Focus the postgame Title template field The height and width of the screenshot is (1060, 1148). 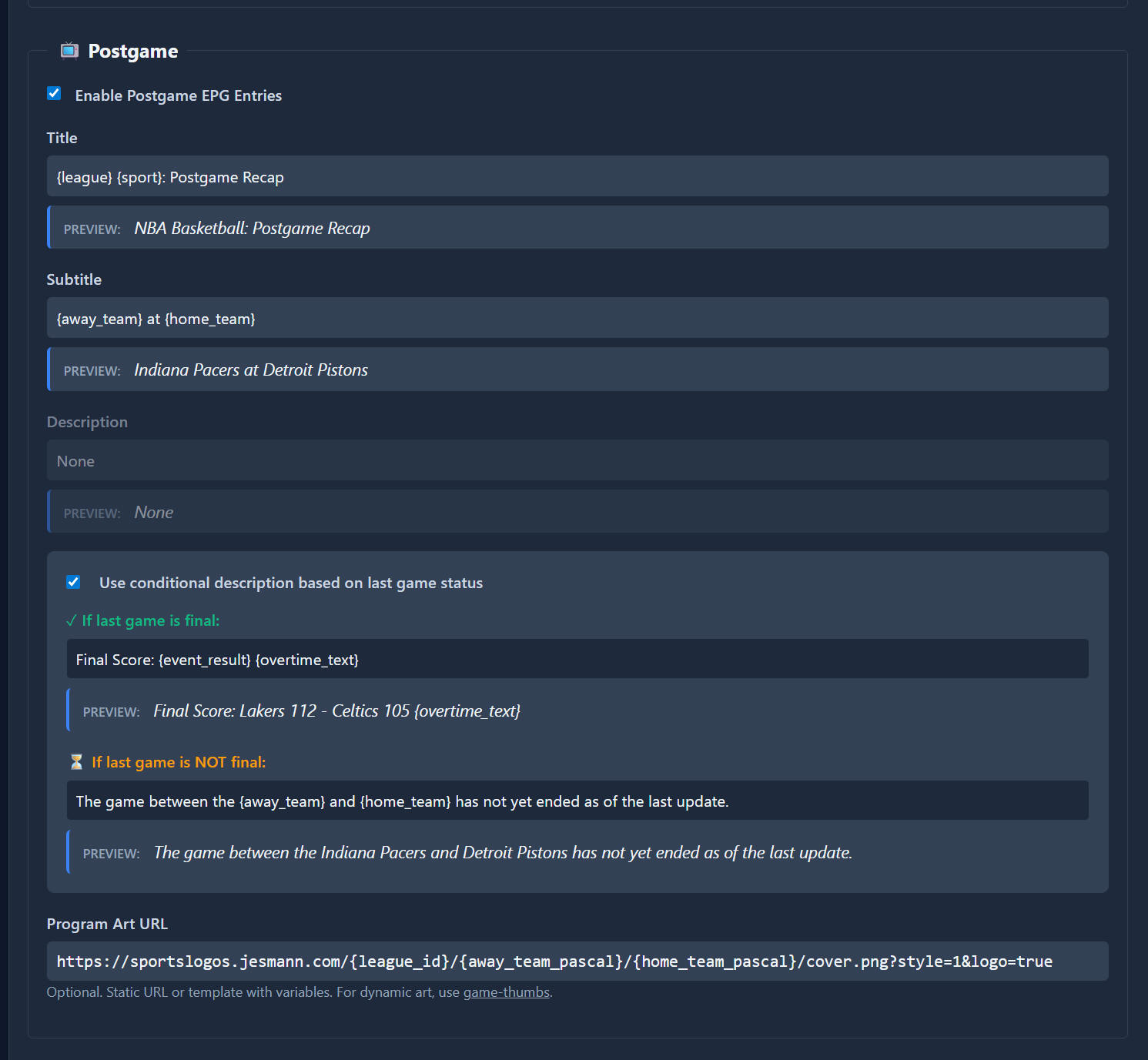point(577,177)
